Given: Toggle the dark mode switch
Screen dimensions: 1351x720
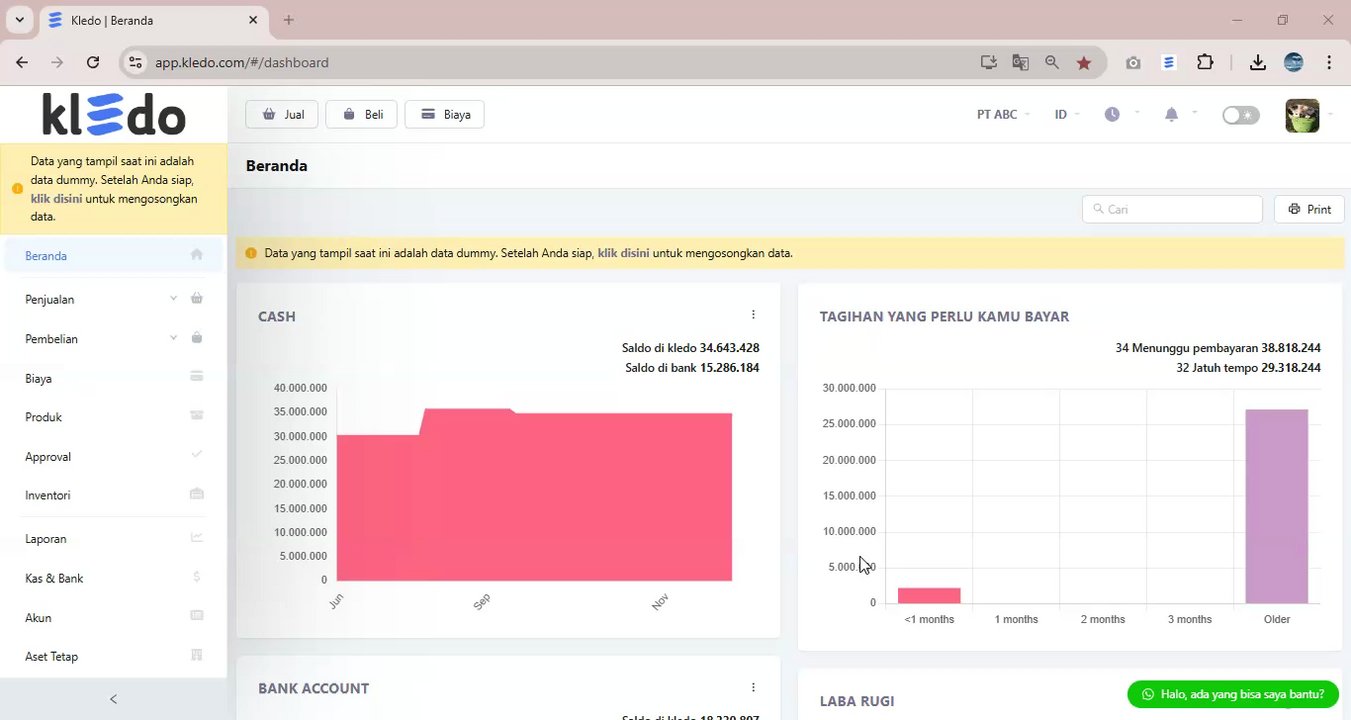Looking at the screenshot, I should 1241,115.
